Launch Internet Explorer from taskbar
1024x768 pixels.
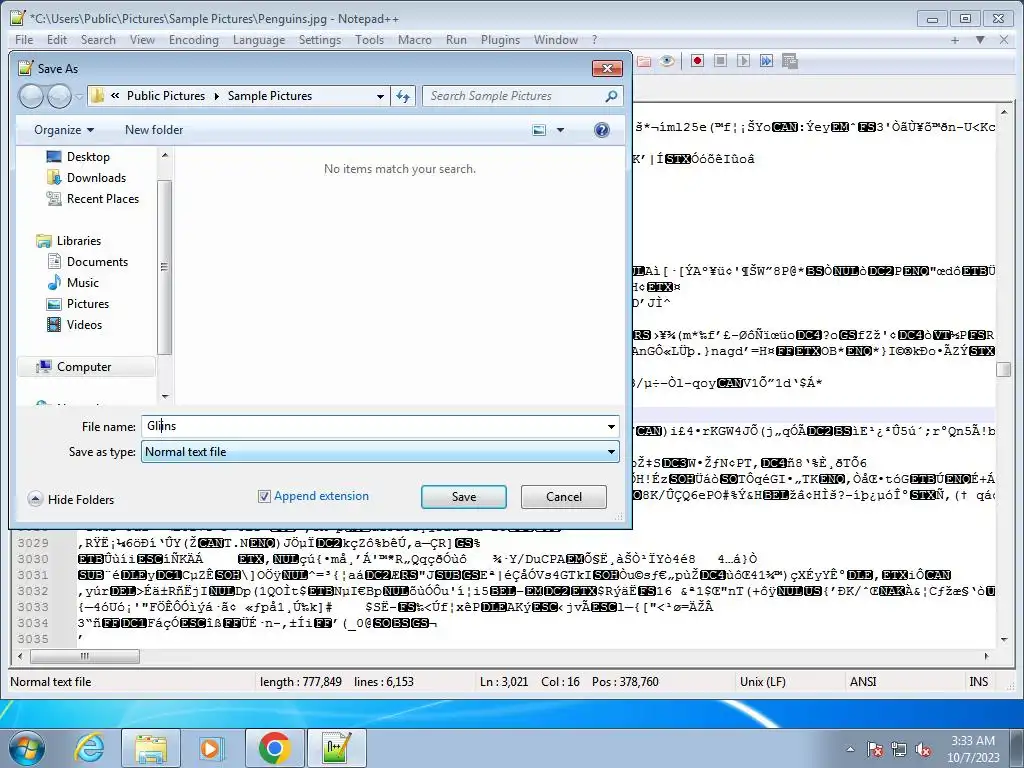pyautogui.click(x=89, y=748)
